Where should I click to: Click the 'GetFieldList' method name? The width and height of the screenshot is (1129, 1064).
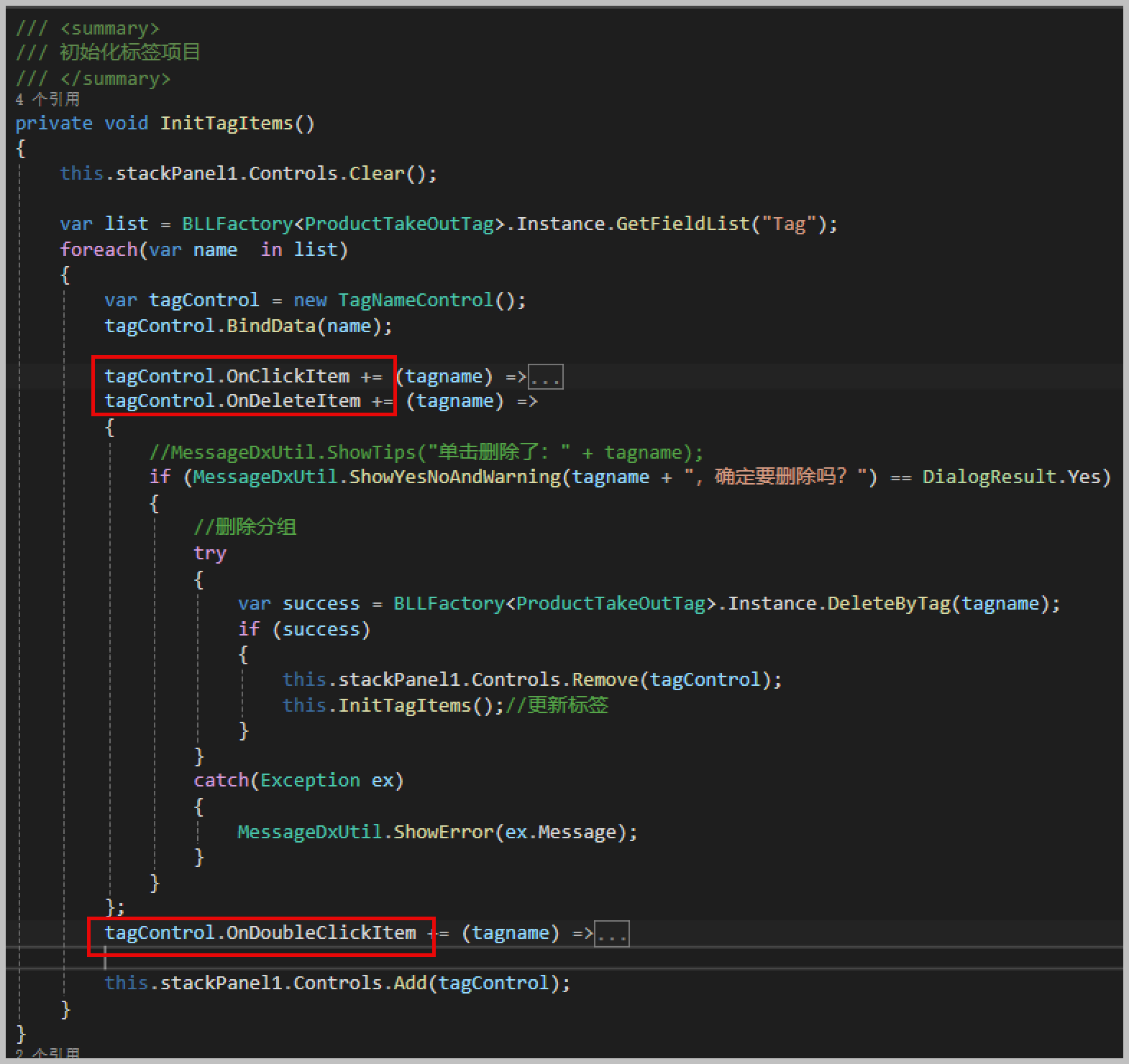pyautogui.click(x=682, y=224)
